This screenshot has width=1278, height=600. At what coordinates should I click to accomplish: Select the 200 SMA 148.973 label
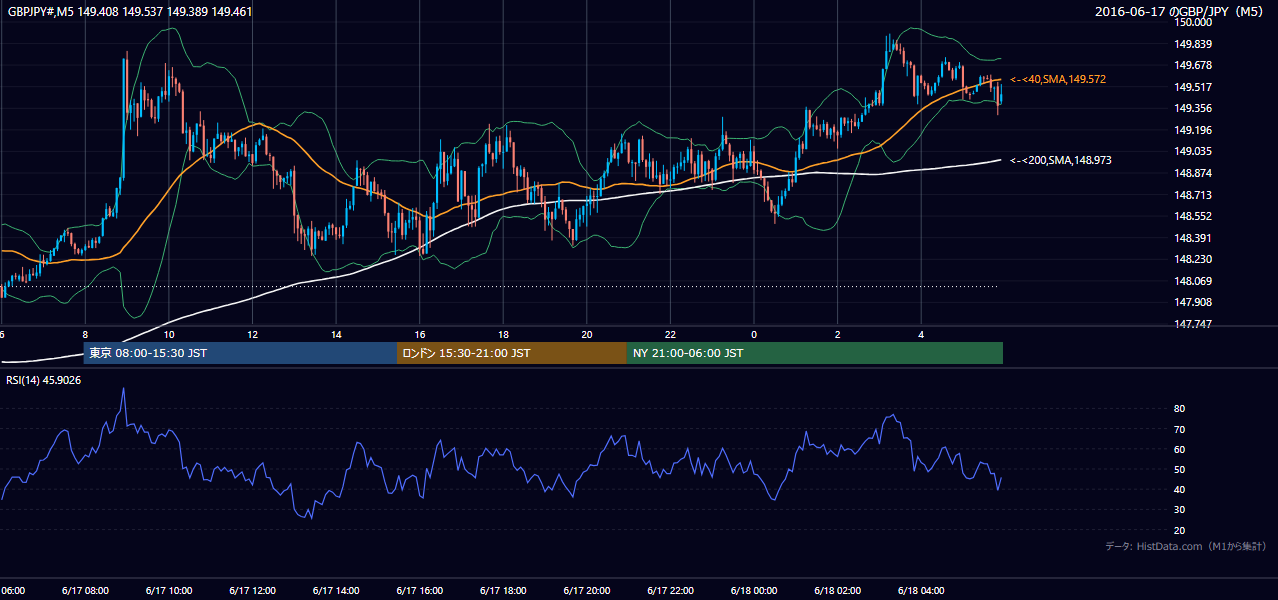(1061, 160)
